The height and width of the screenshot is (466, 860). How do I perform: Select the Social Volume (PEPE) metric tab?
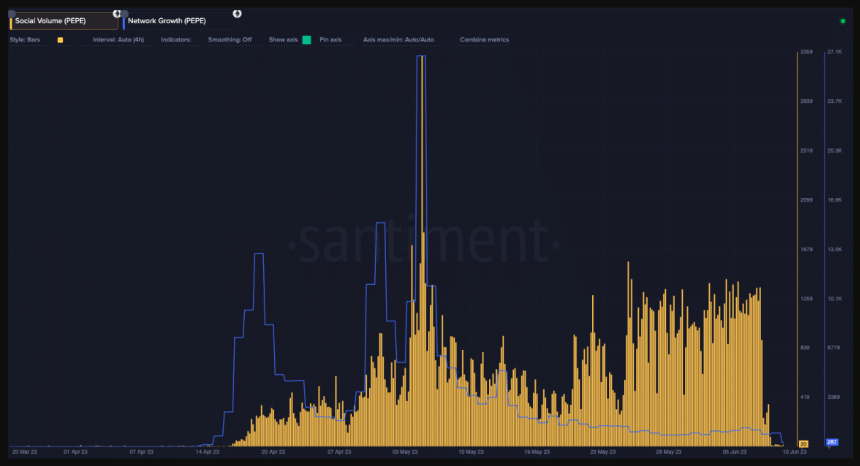64,21
